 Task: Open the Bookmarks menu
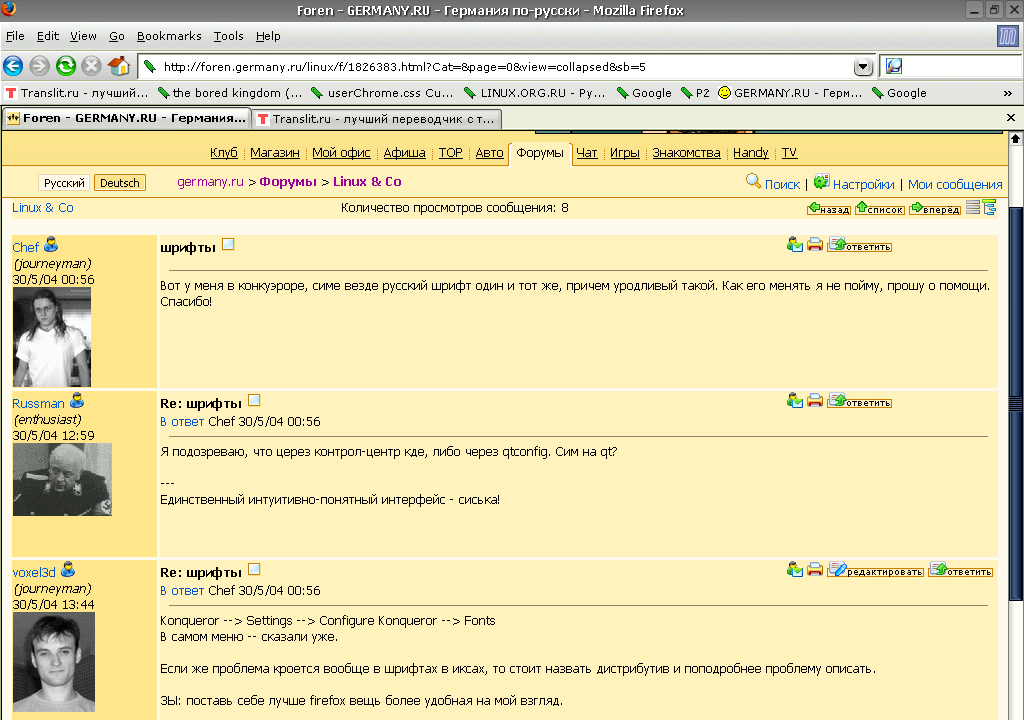[169, 36]
